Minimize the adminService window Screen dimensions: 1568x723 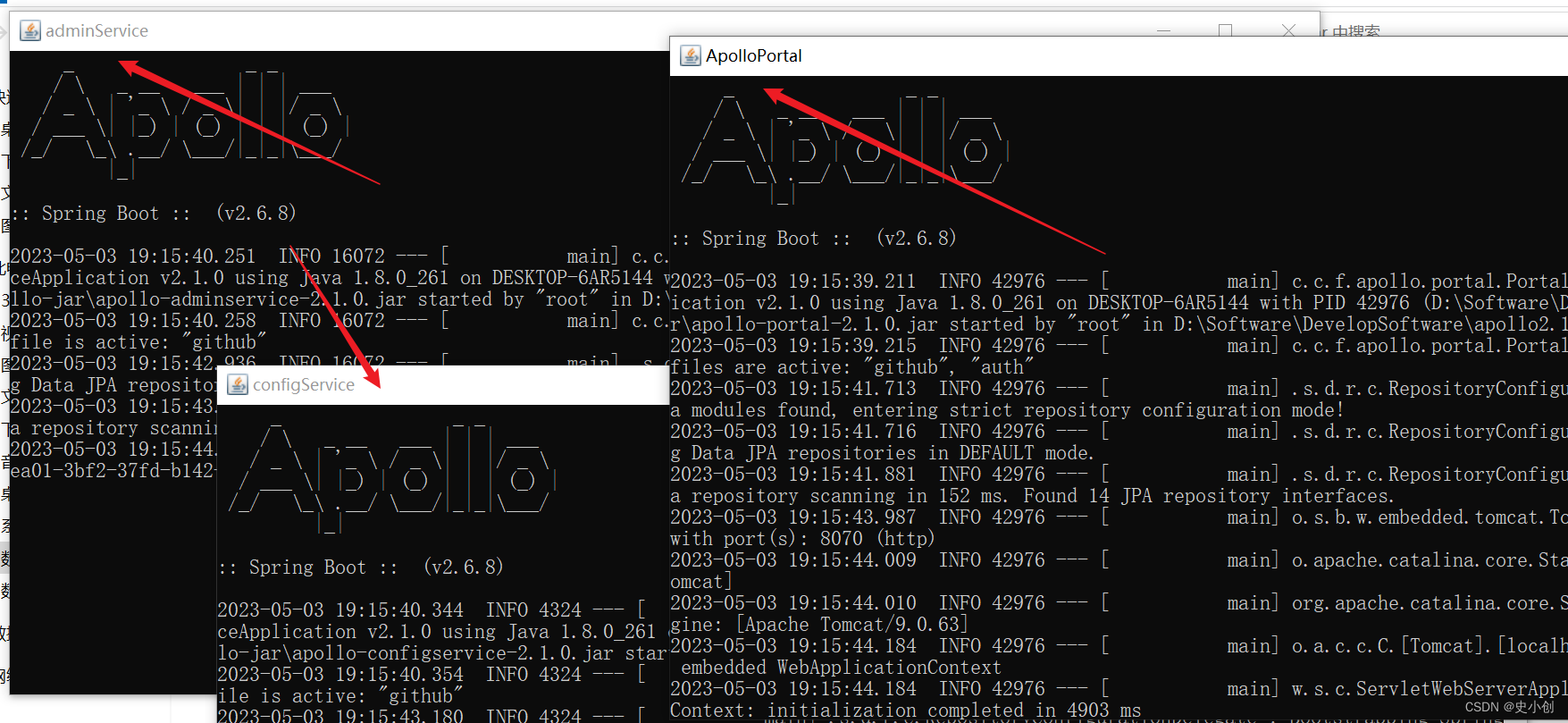[1163, 31]
